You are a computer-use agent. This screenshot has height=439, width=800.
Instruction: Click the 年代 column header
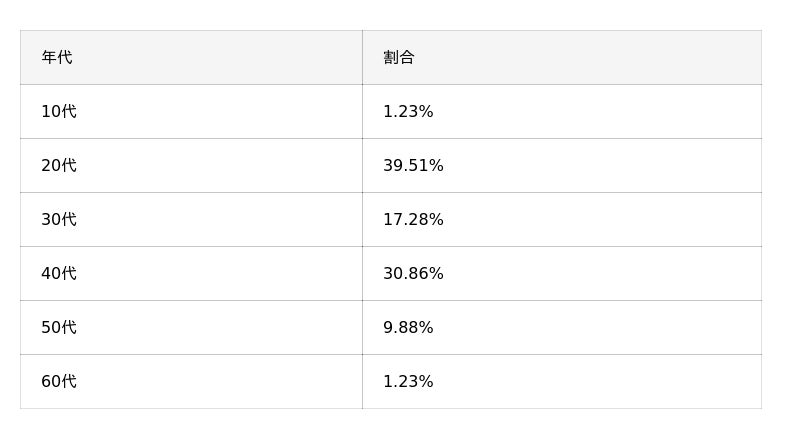(57, 58)
